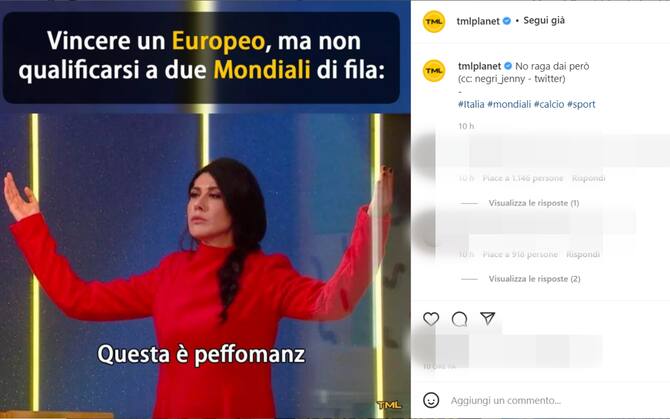Open the #mondiali hashtag

point(509,104)
